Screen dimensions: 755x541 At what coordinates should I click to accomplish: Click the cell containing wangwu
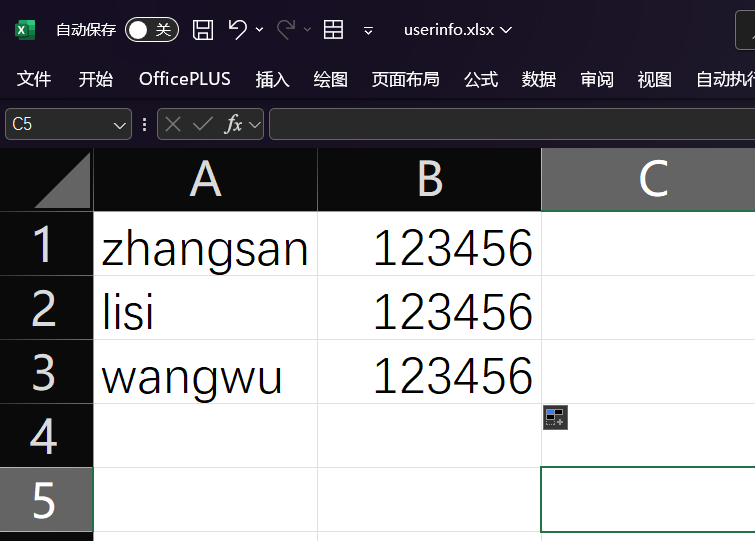206,372
